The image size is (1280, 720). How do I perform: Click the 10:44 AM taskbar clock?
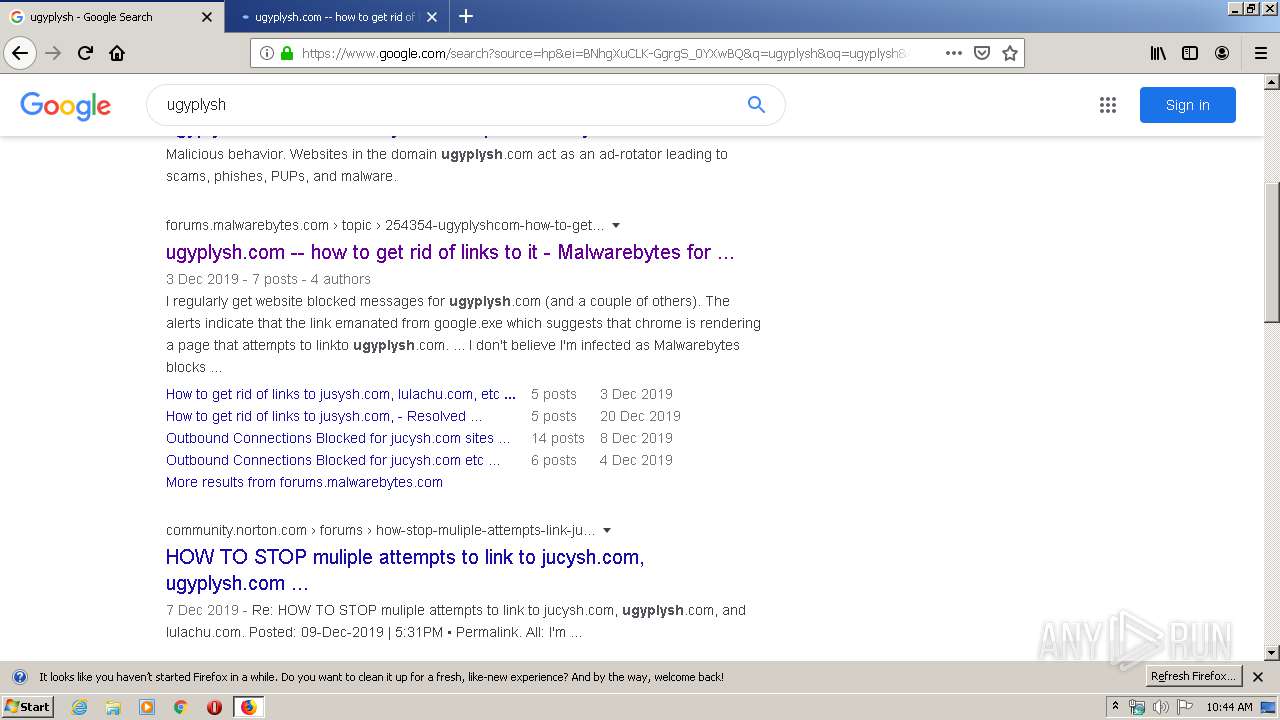1229,707
